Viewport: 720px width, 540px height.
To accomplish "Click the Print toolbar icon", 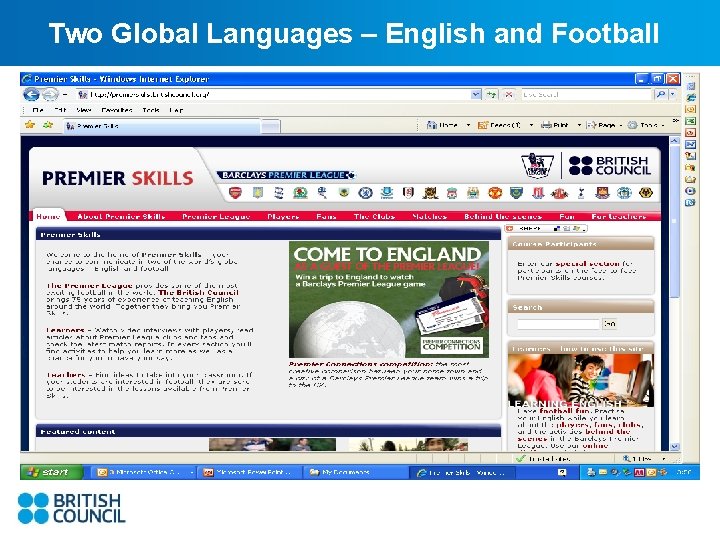I will [546, 125].
